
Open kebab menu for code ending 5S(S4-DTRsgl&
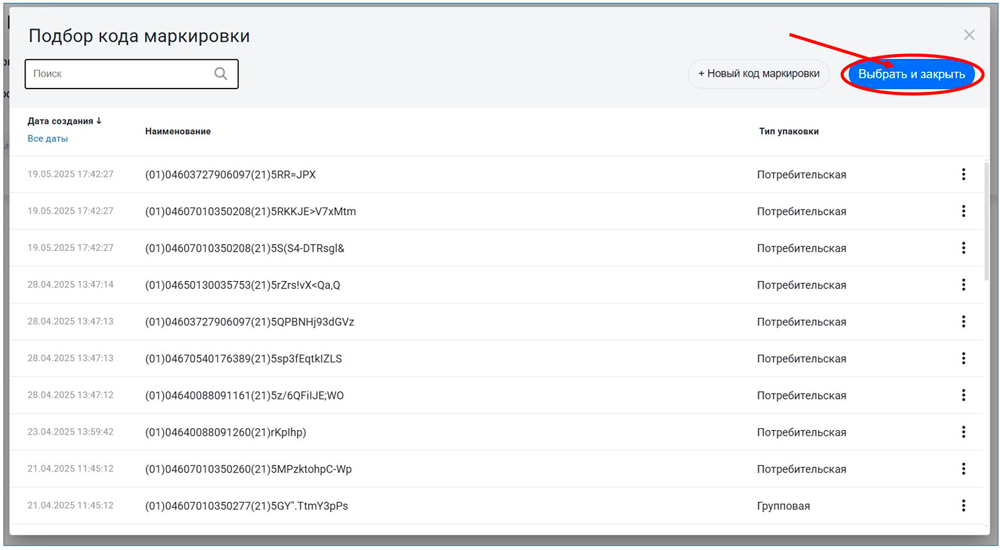[963, 248]
